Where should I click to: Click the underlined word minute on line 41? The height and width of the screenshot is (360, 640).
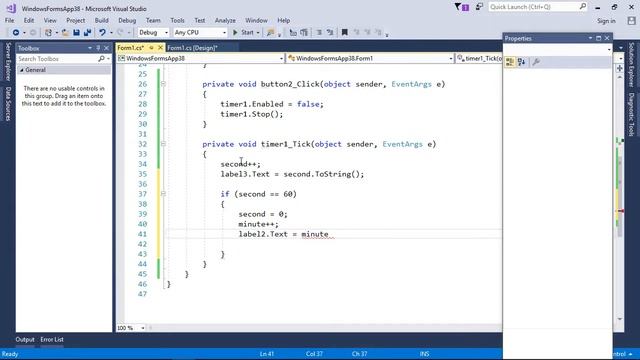point(315,234)
